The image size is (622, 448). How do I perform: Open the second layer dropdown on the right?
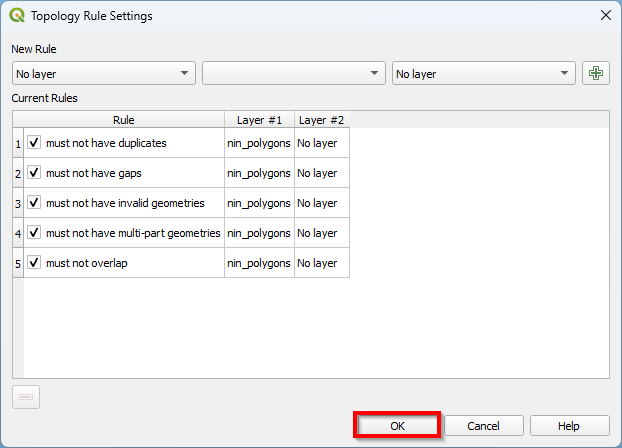click(483, 73)
